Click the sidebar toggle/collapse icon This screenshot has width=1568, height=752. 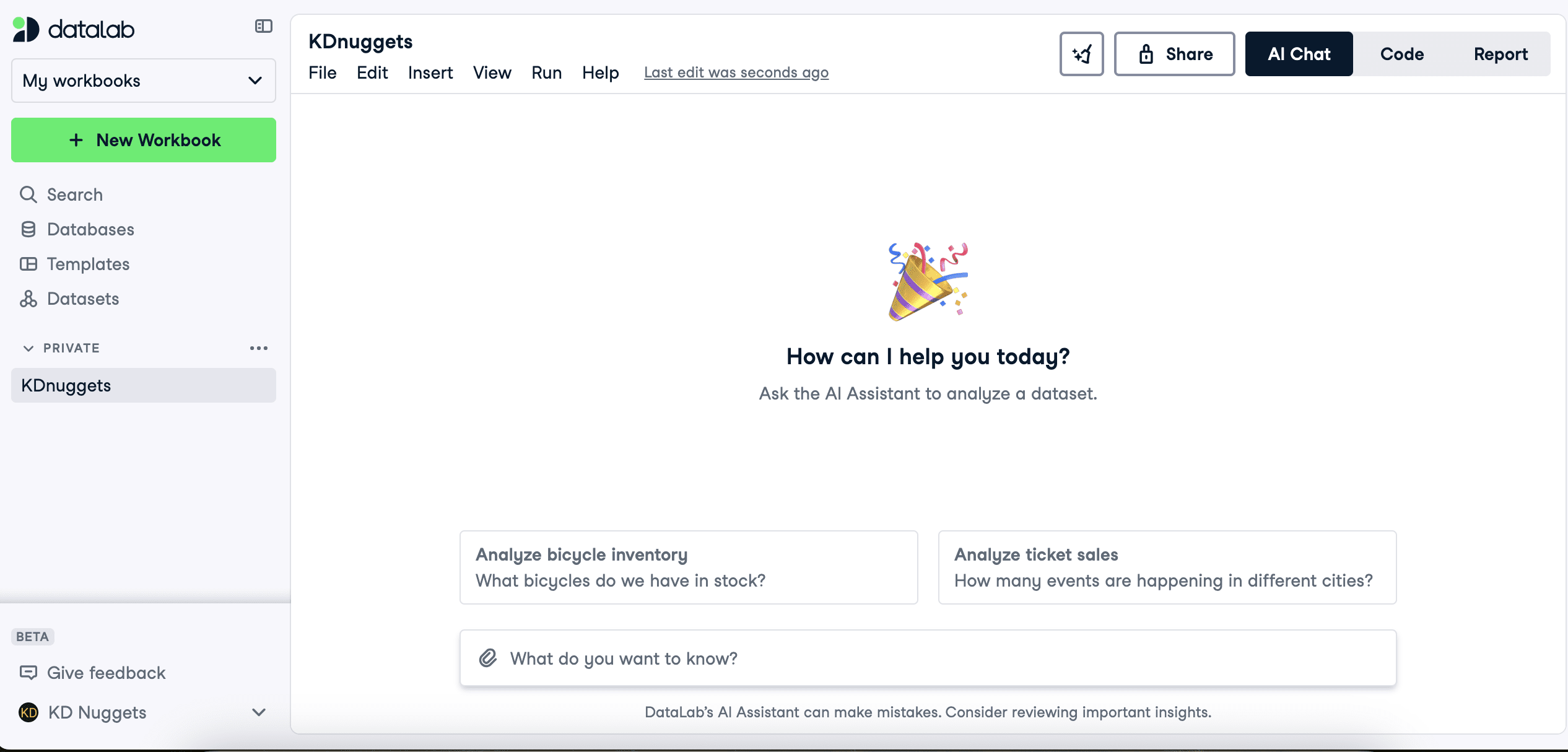264,26
